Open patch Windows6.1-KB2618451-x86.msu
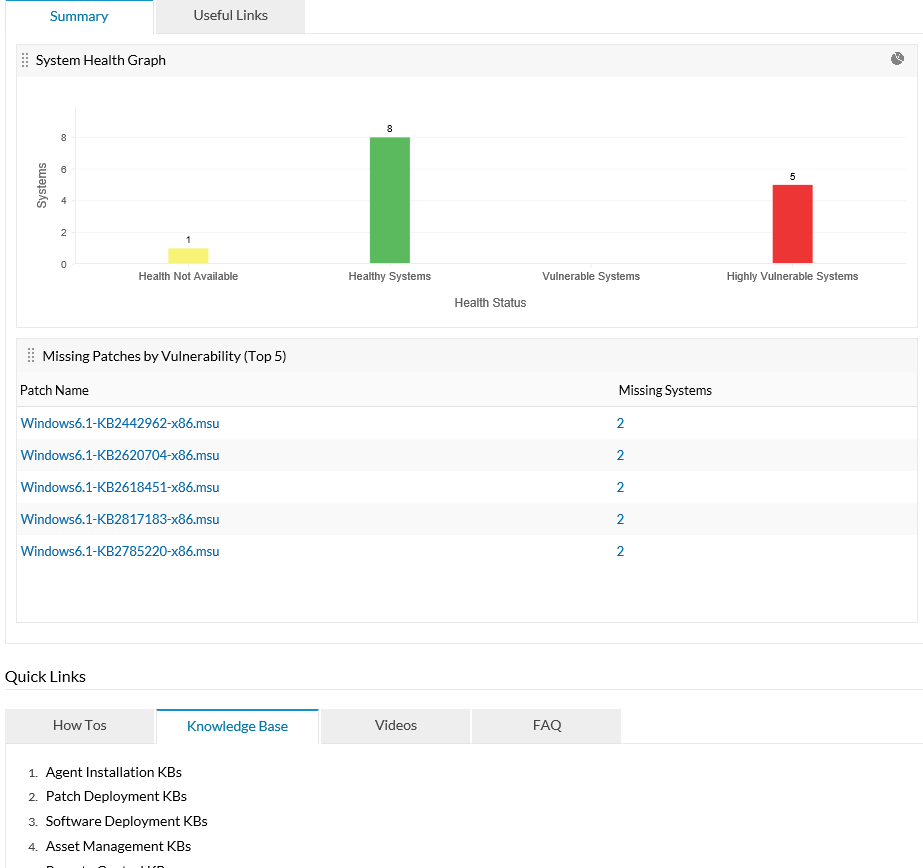This screenshot has width=923, height=868. click(120, 487)
